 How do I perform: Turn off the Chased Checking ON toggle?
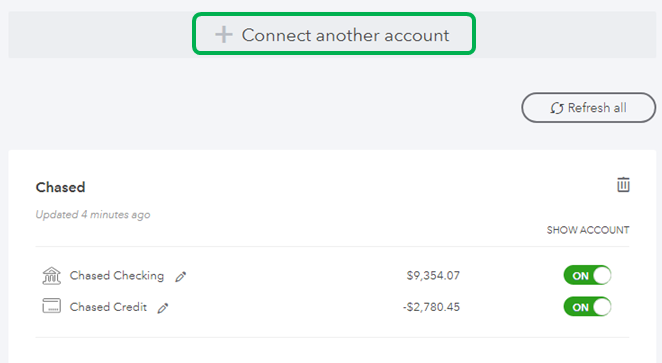click(x=587, y=275)
